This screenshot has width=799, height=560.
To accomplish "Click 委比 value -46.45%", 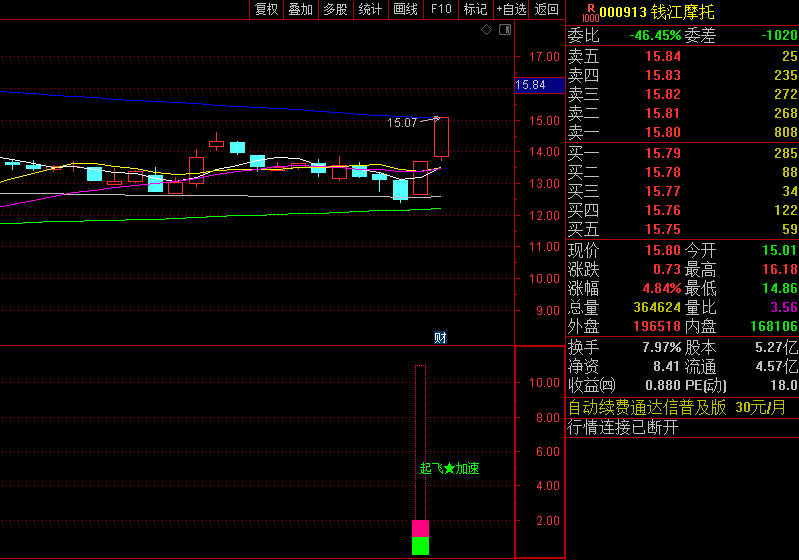I will (655, 35).
